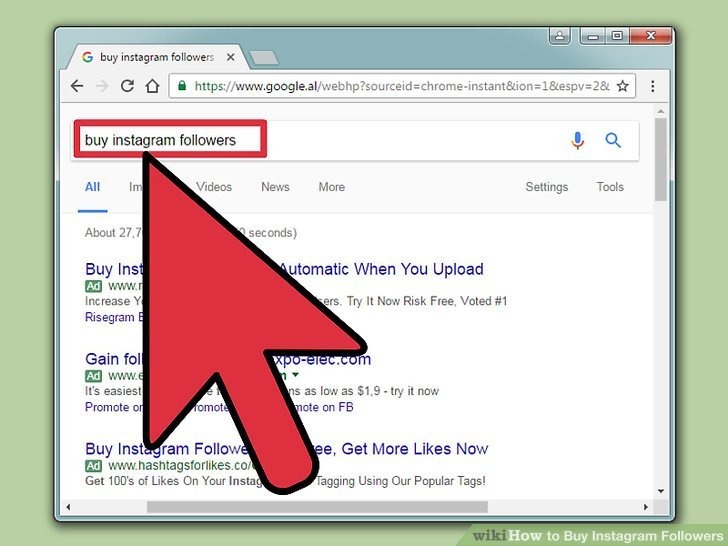Screen dimensions: 728x546
Task: Go back with the browser back arrow
Action: click(x=77, y=86)
